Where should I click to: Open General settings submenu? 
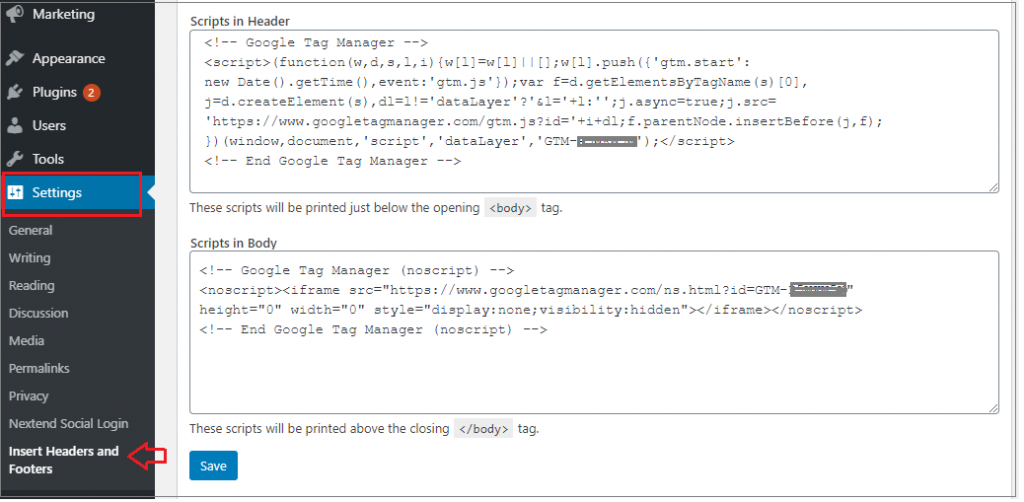31,230
